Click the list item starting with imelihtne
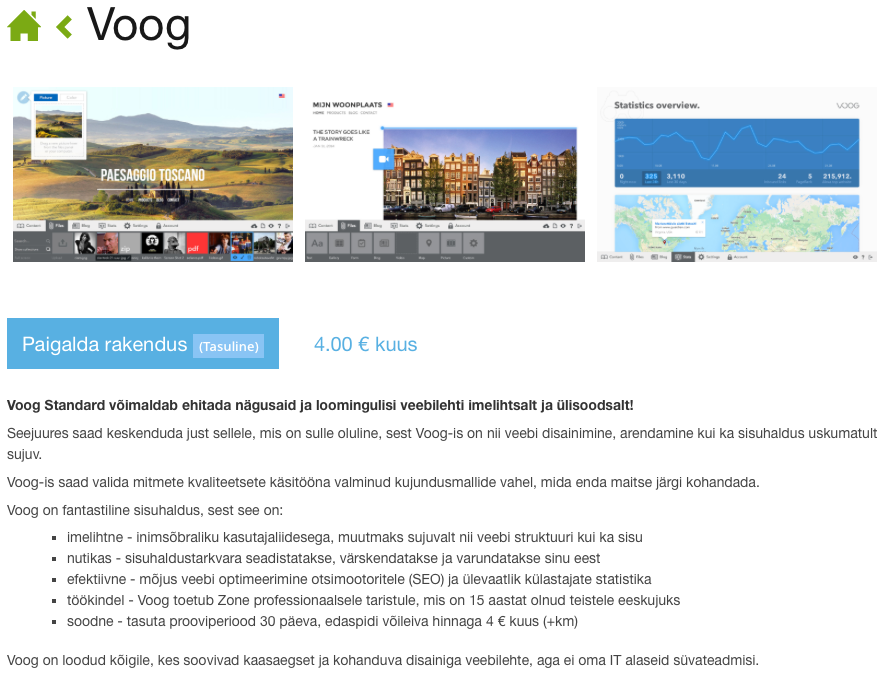Screen dimensions: 889x677 pyautogui.click(x=354, y=538)
